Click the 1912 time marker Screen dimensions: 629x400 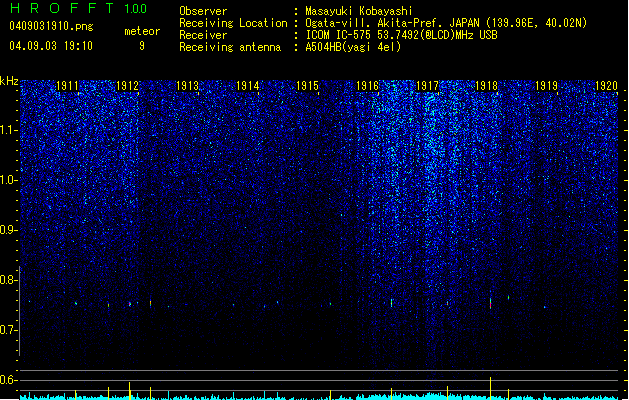[x=127, y=86]
